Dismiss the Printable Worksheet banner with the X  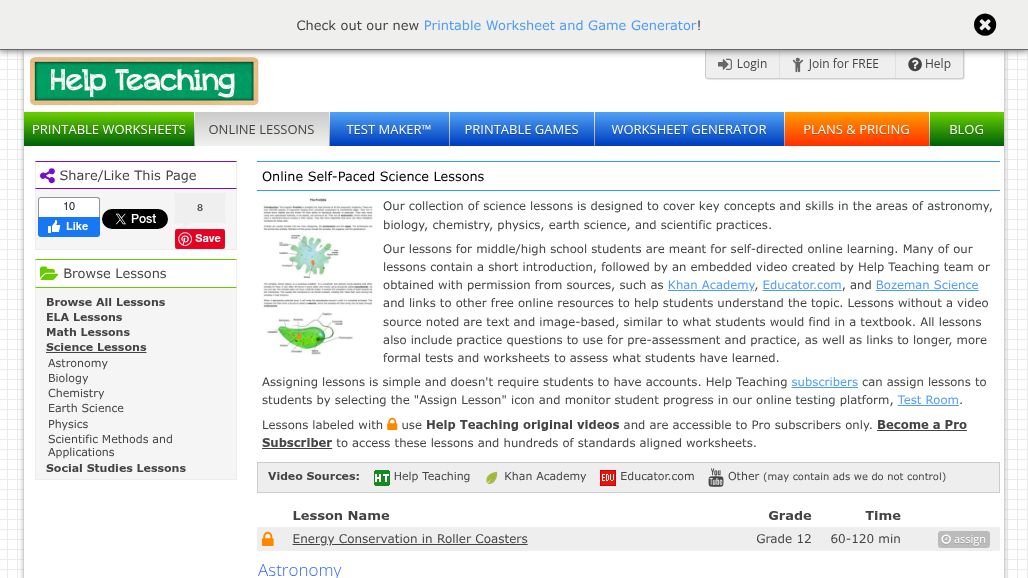[x=985, y=24]
